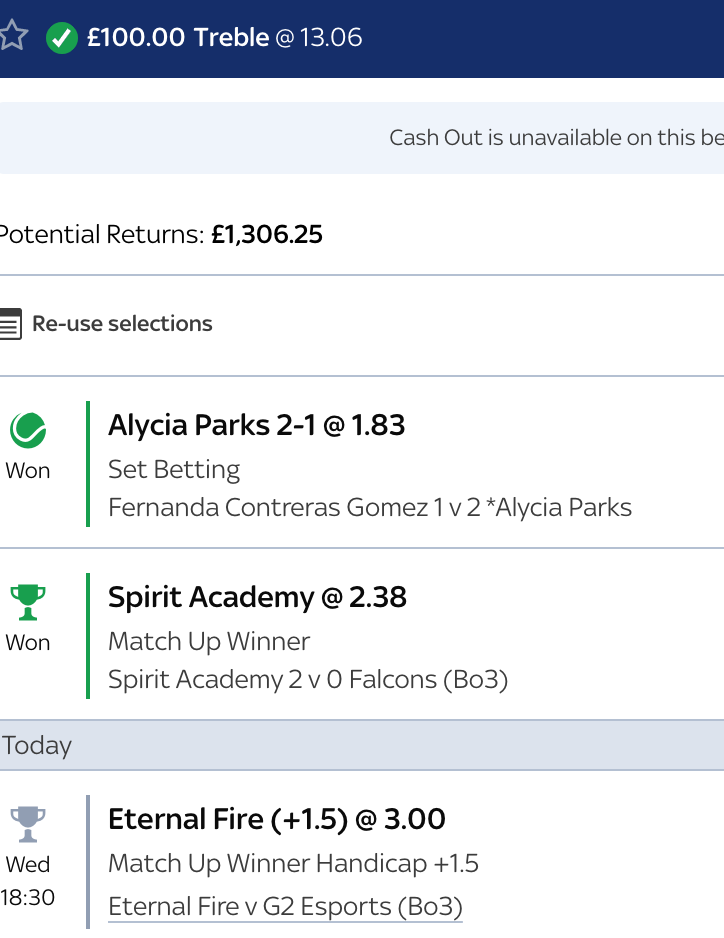Select the Alycia Parks 2-1 @ 1.83 selection

pyautogui.click(x=256, y=425)
